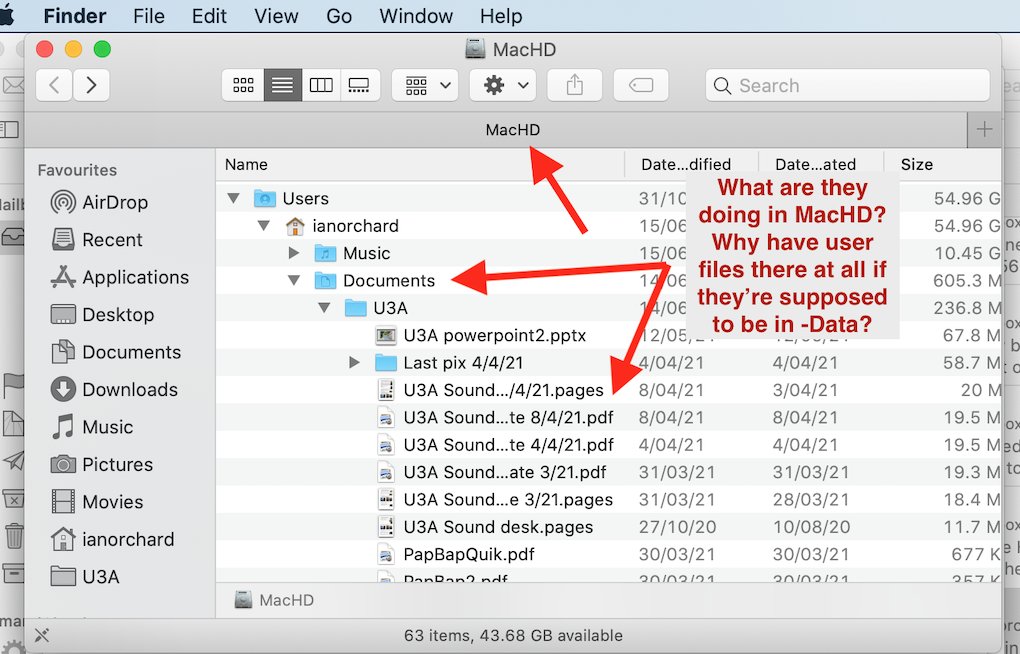Open AirDrop in the sidebar
Screen dimensions: 1020x654
(100, 202)
